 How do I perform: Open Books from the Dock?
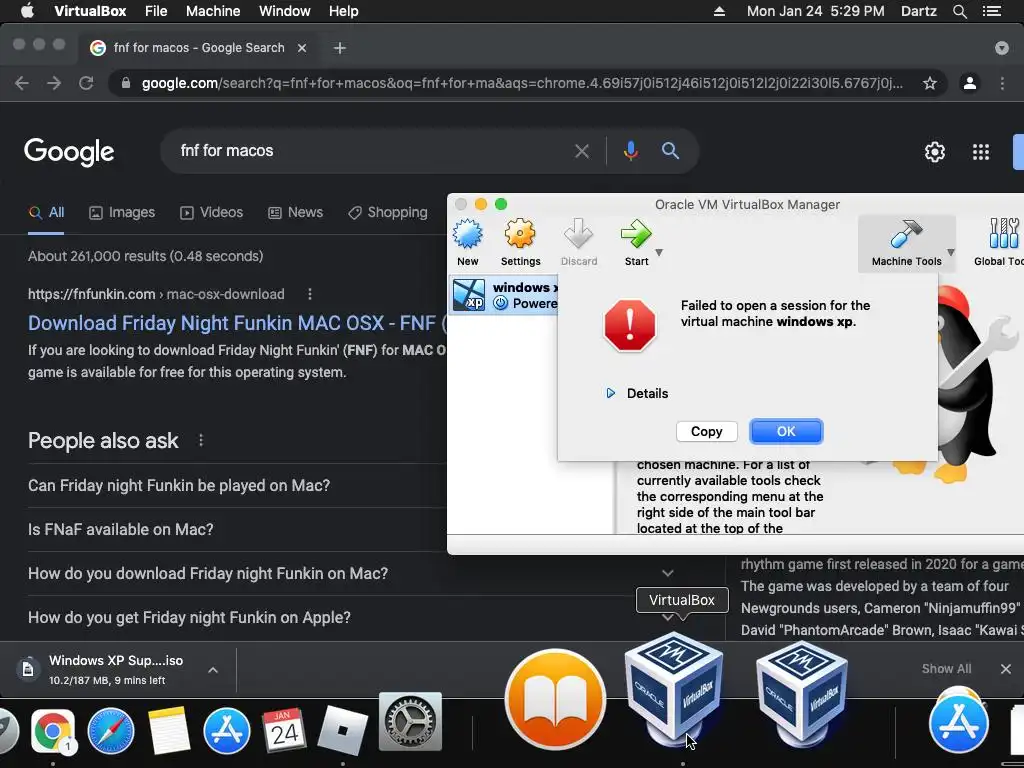(555, 699)
